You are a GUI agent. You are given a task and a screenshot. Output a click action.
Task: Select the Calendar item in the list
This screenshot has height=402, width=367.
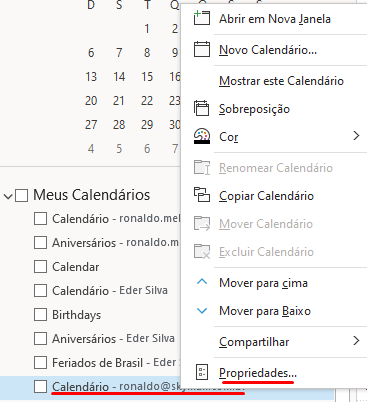(76, 267)
